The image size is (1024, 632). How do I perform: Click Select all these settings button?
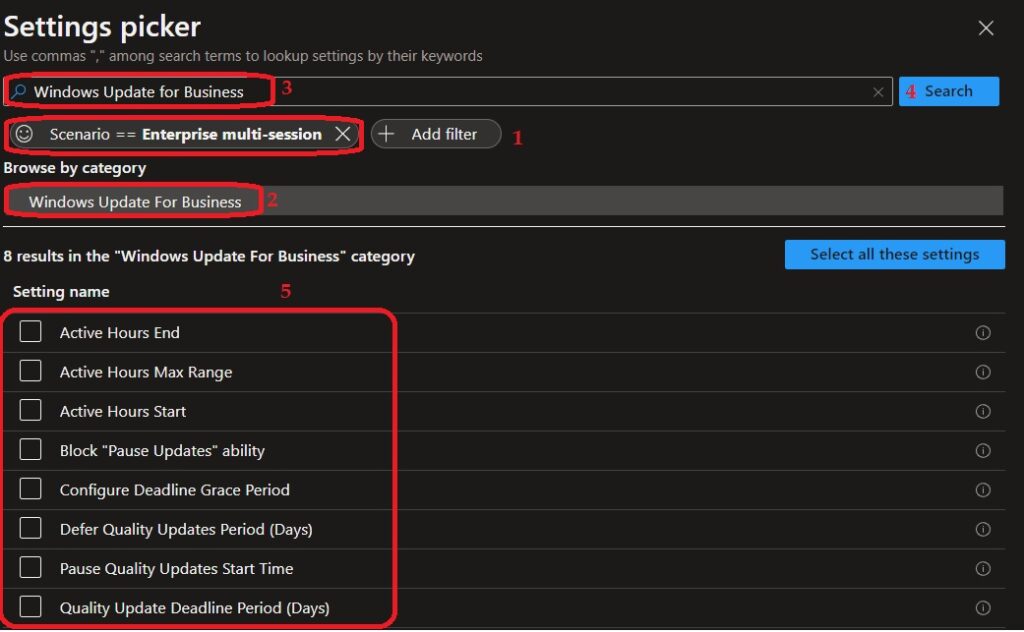(895, 254)
